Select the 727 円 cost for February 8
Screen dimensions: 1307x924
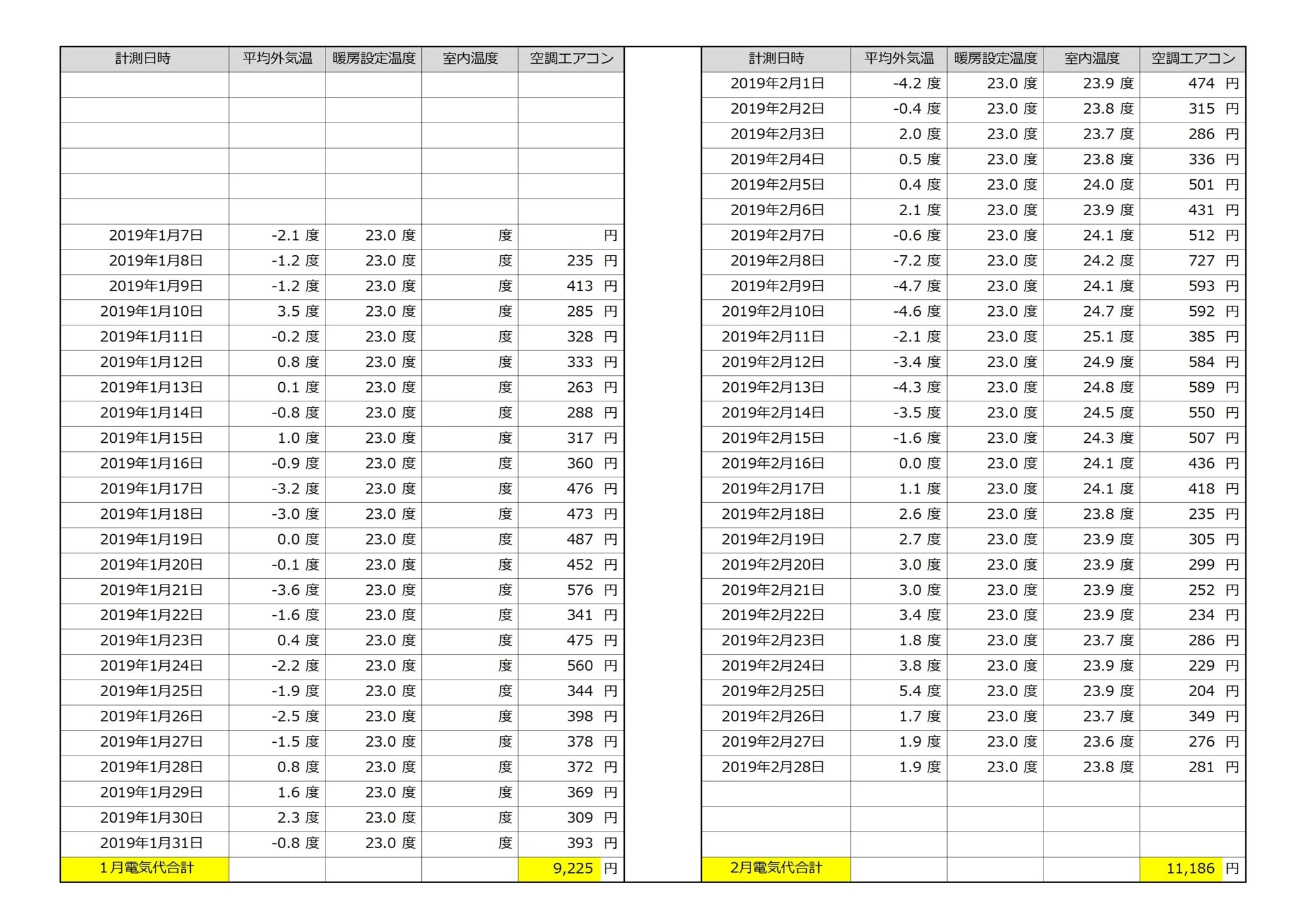point(1192,262)
